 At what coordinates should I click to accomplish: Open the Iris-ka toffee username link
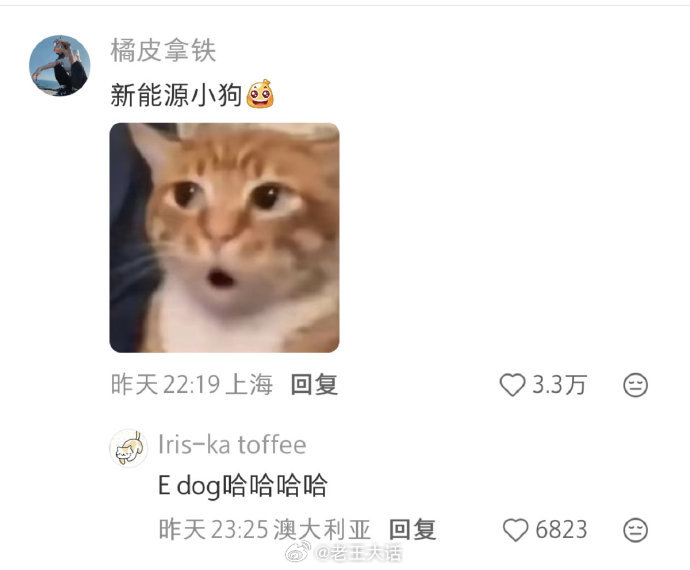[x=232, y=445]
